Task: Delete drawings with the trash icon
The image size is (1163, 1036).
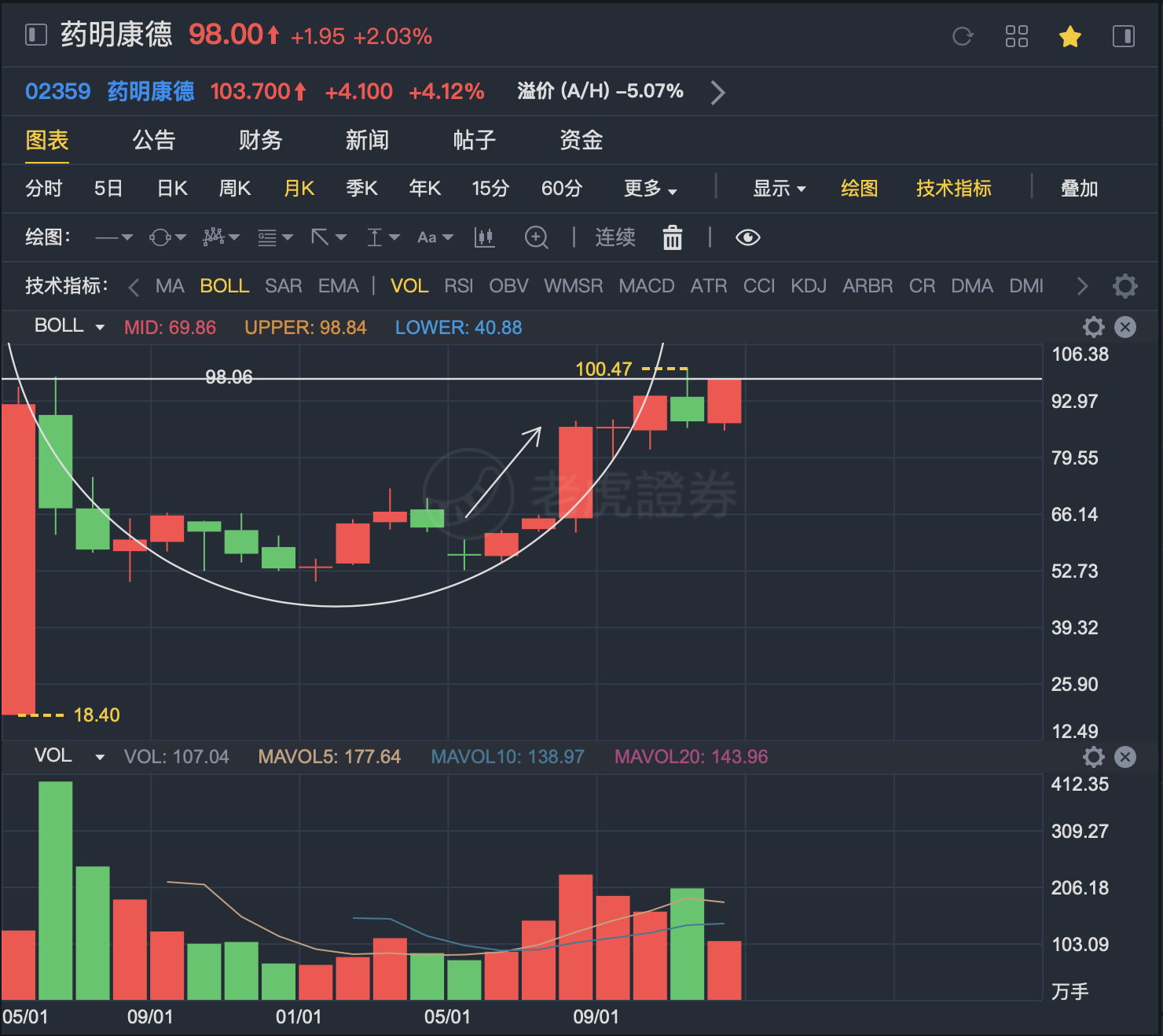Action: pos(673,237)
